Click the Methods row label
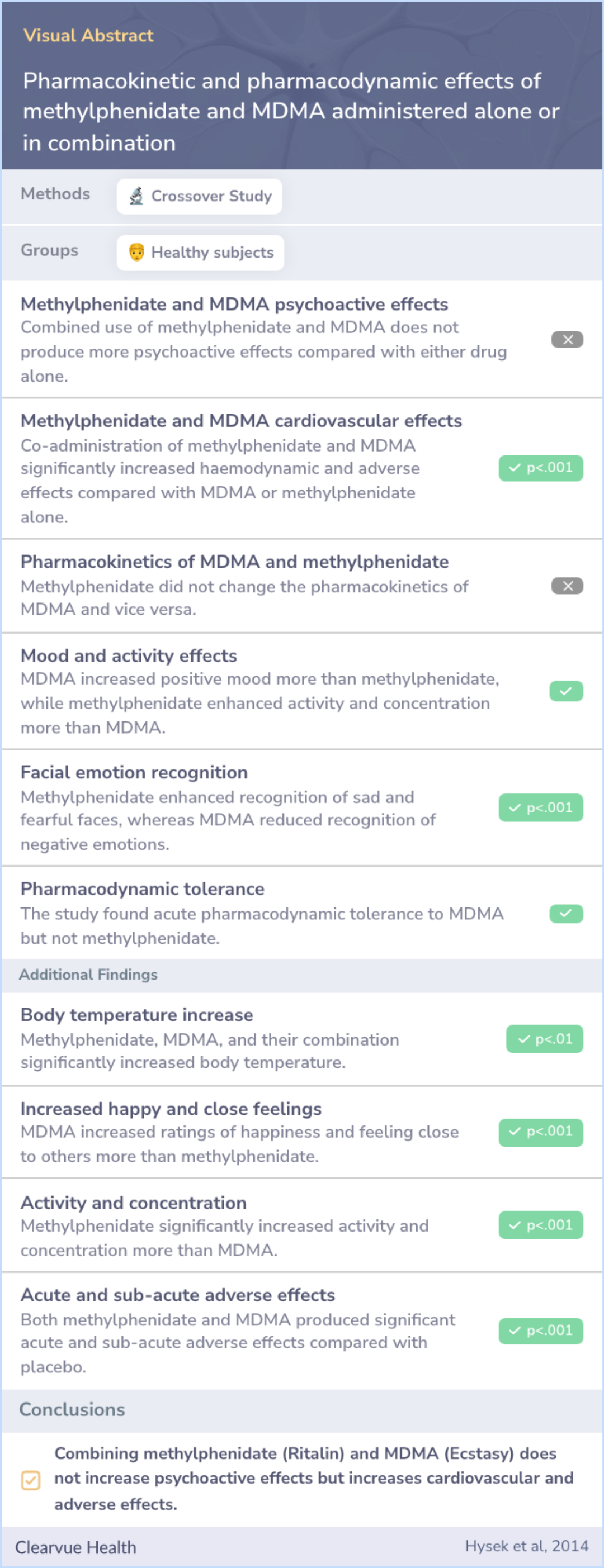The image size is (604, 1568). [55, 193]
